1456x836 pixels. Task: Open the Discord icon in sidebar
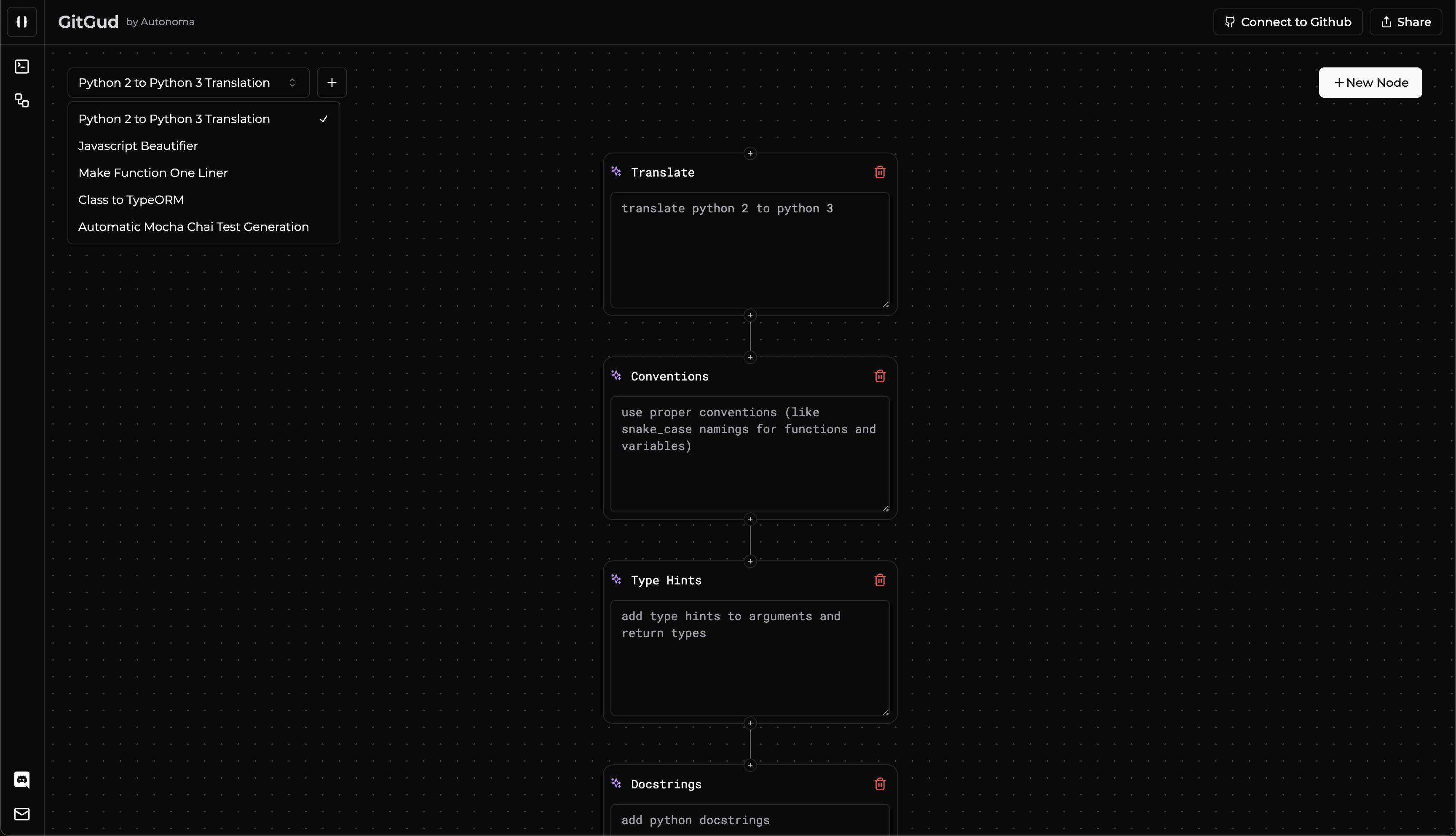(x=22, y=780)
